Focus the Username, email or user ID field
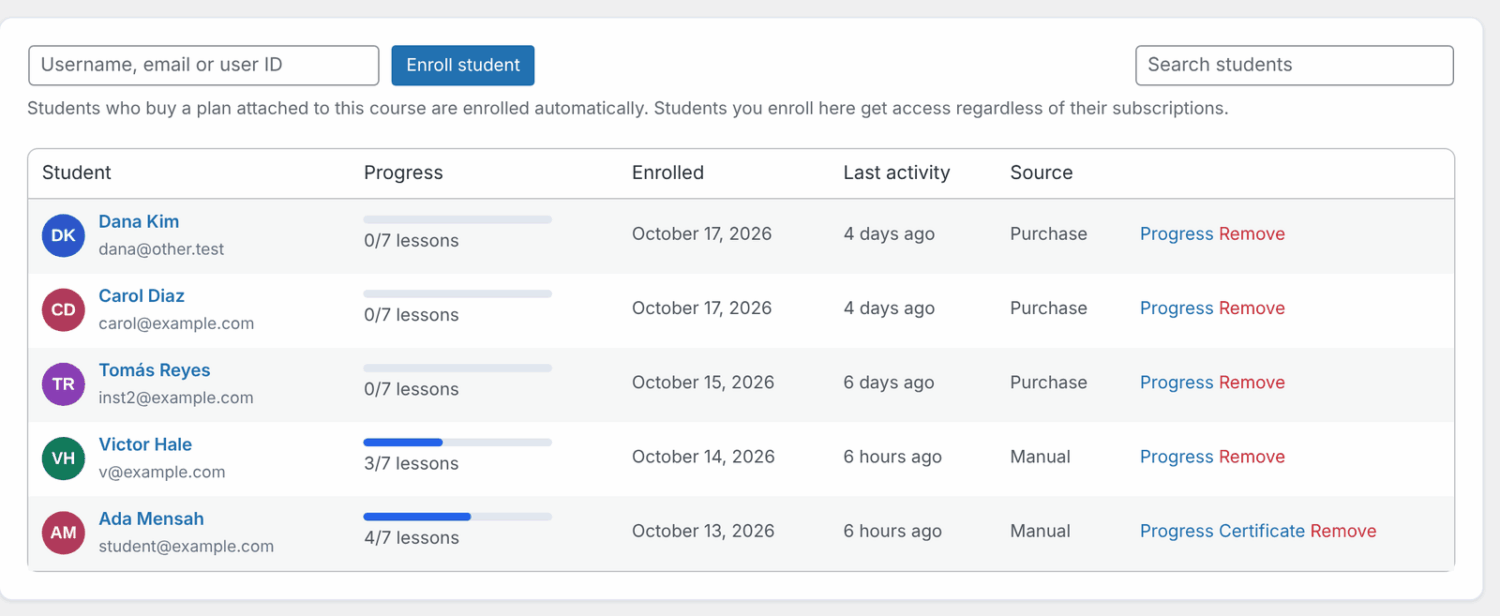Screen dimensions: 1500x616 204,65
